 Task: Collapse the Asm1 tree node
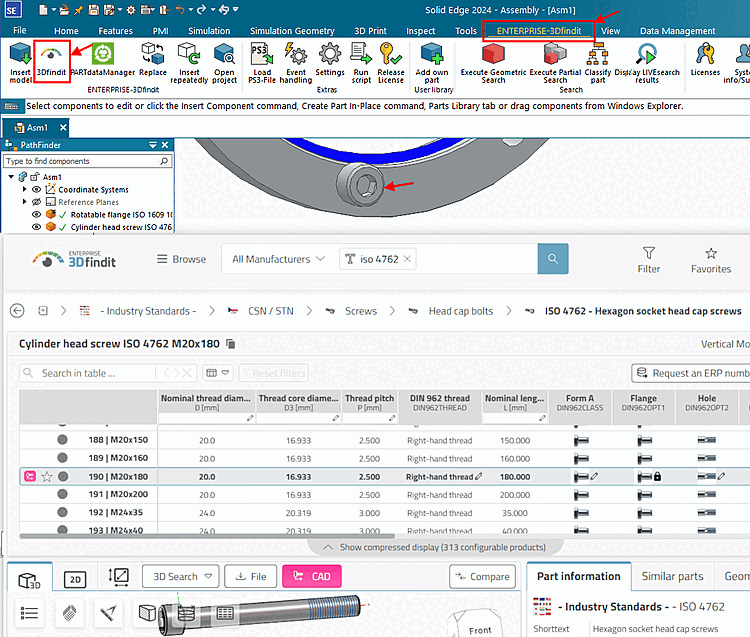(11, 177)
